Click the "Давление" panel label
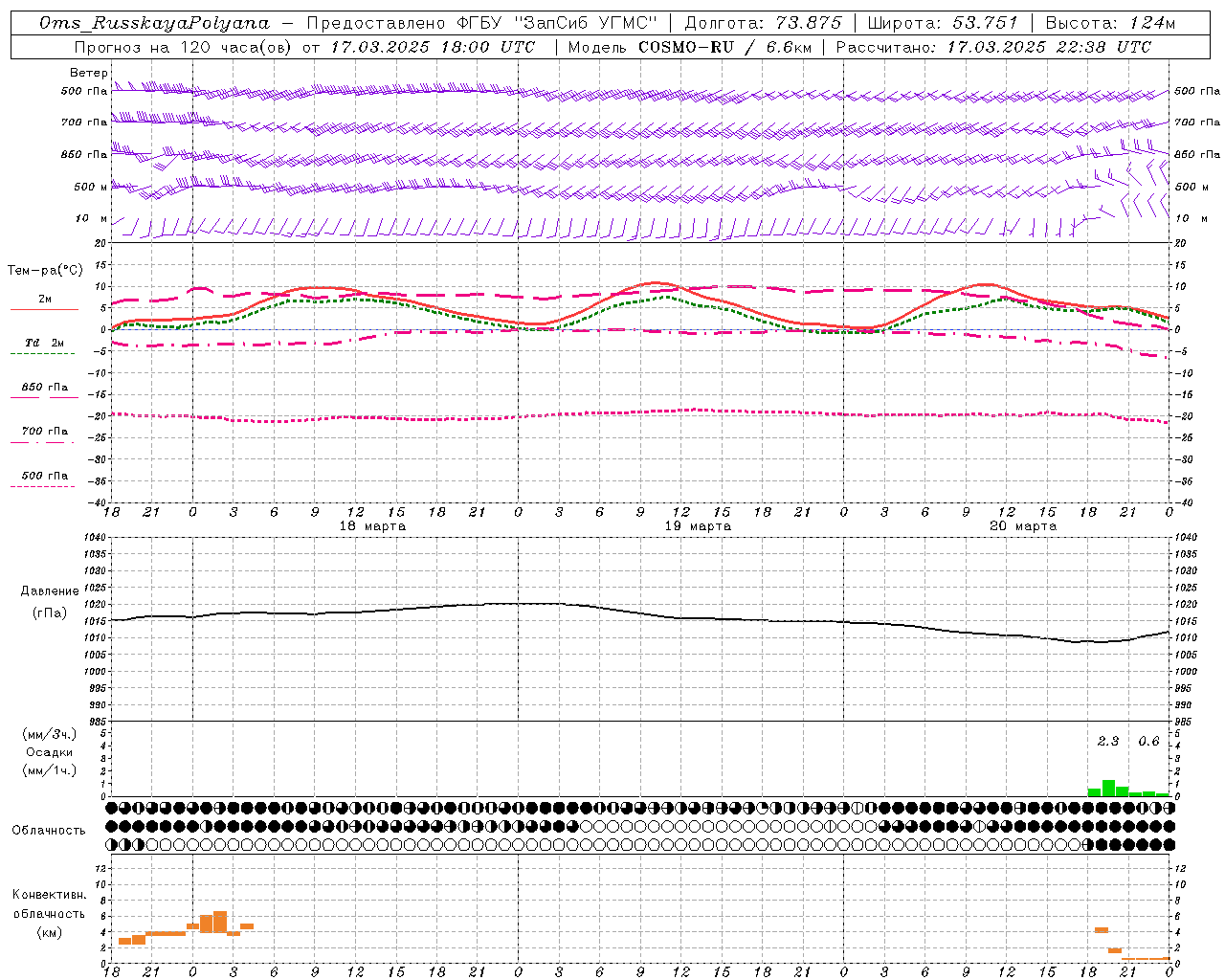1225x980 pixels. pos(50,591)
